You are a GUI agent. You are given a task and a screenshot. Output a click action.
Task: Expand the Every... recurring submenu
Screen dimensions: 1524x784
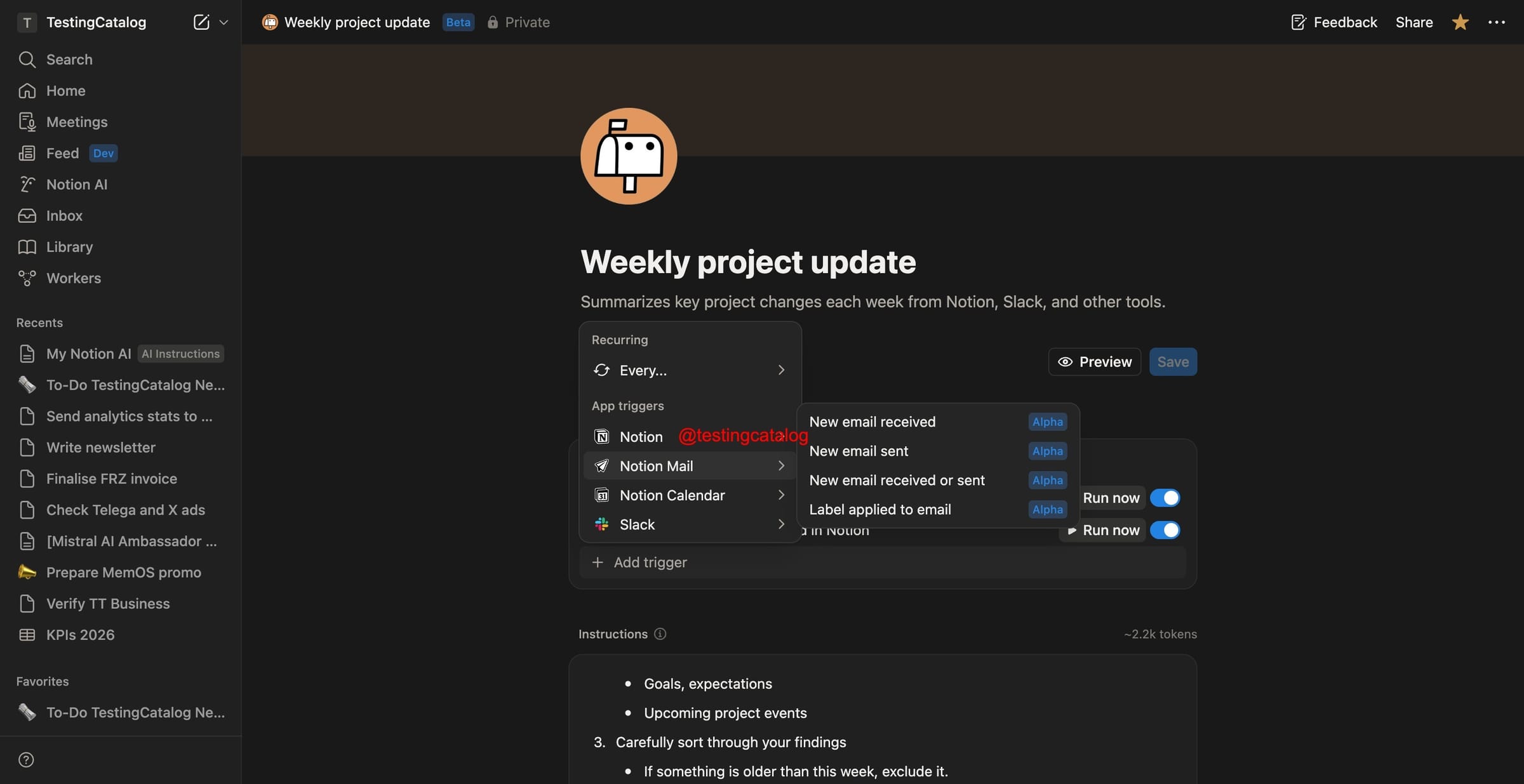point(690,370)
